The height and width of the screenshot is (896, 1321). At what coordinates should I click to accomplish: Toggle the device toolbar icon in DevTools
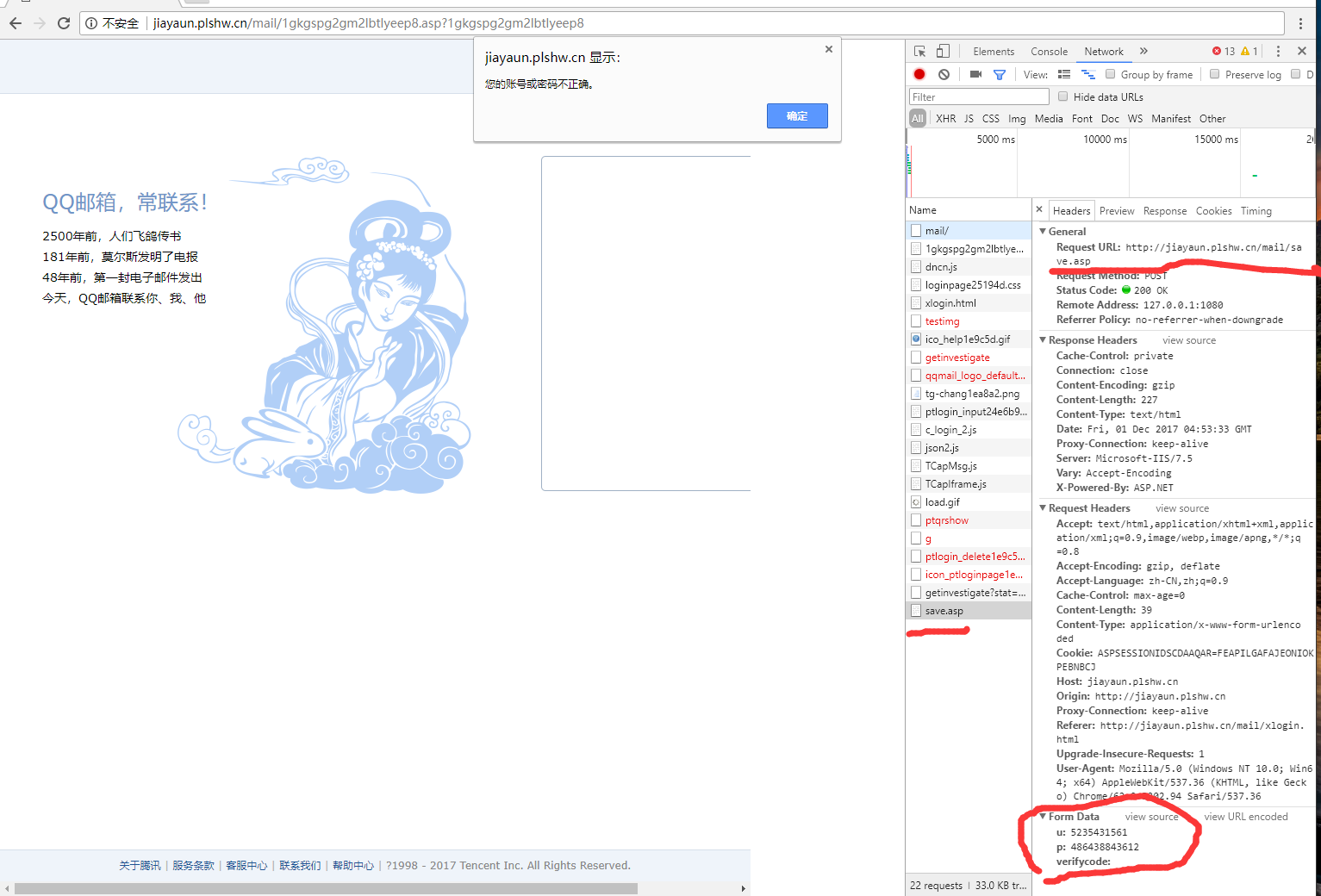pos(943,51)
